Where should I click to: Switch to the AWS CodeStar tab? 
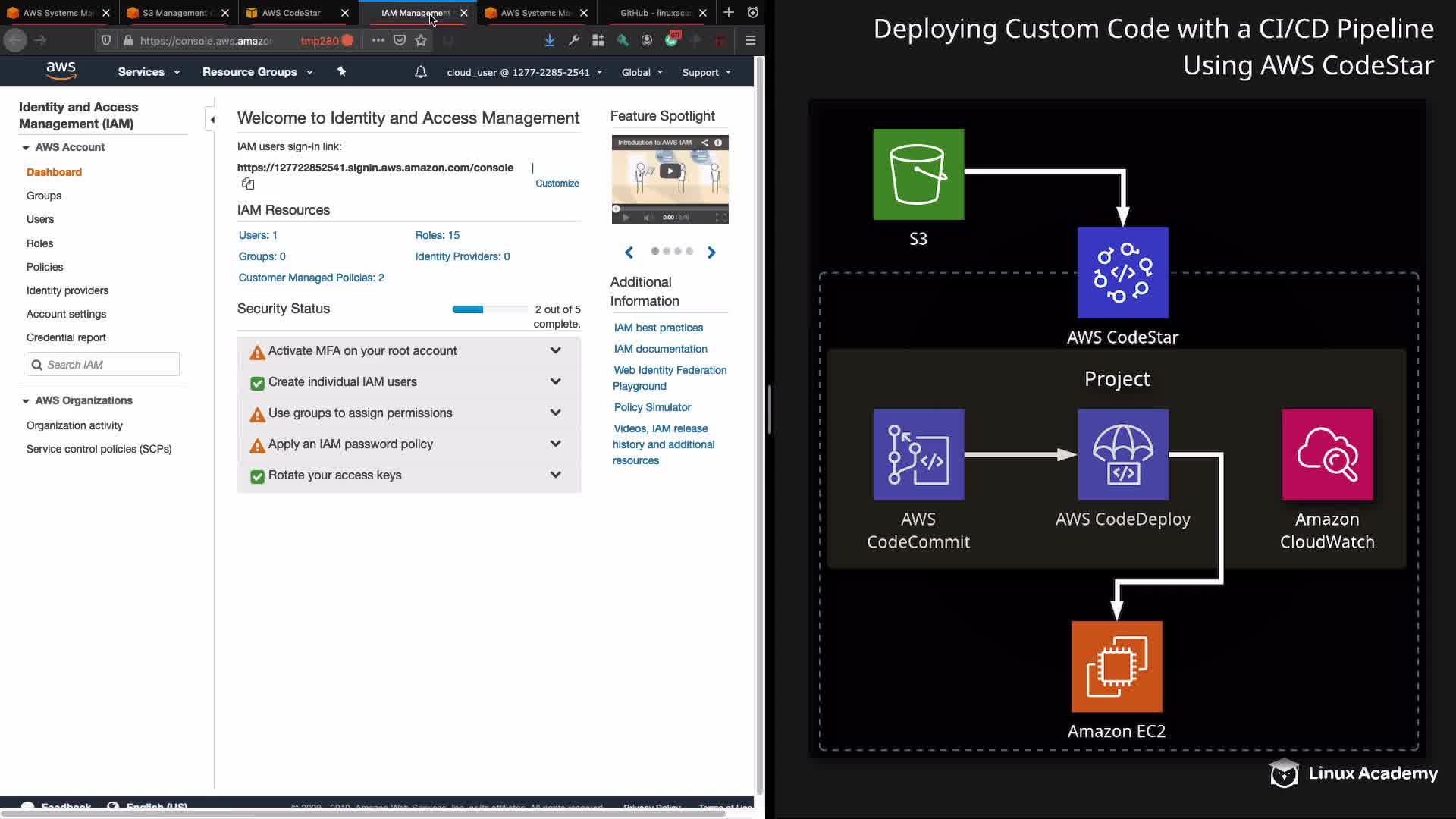(x=291, y=13)
